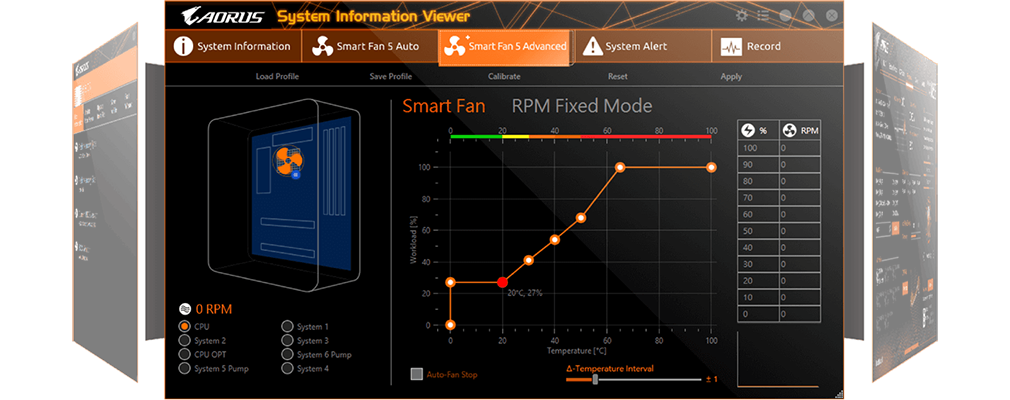The width and height of the screenshot is (1010, 400).
Task: Click Save Profile
Action: tap(390, 76)
